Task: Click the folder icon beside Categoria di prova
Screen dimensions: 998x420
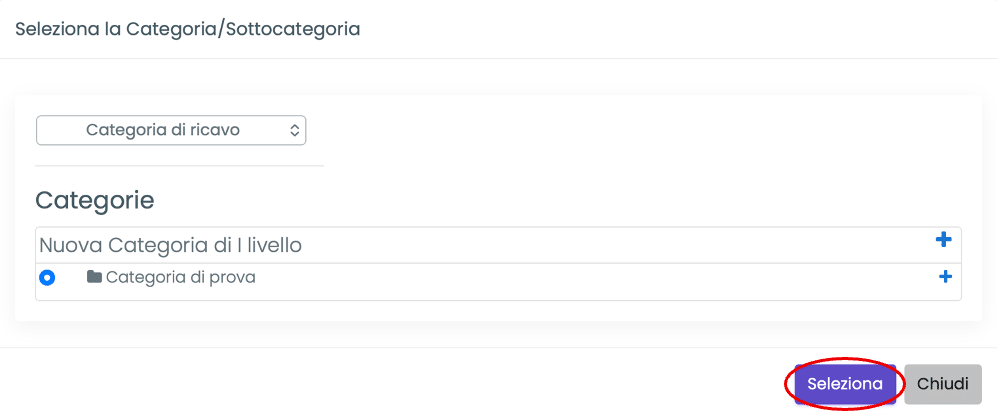Action: [94, 277]
